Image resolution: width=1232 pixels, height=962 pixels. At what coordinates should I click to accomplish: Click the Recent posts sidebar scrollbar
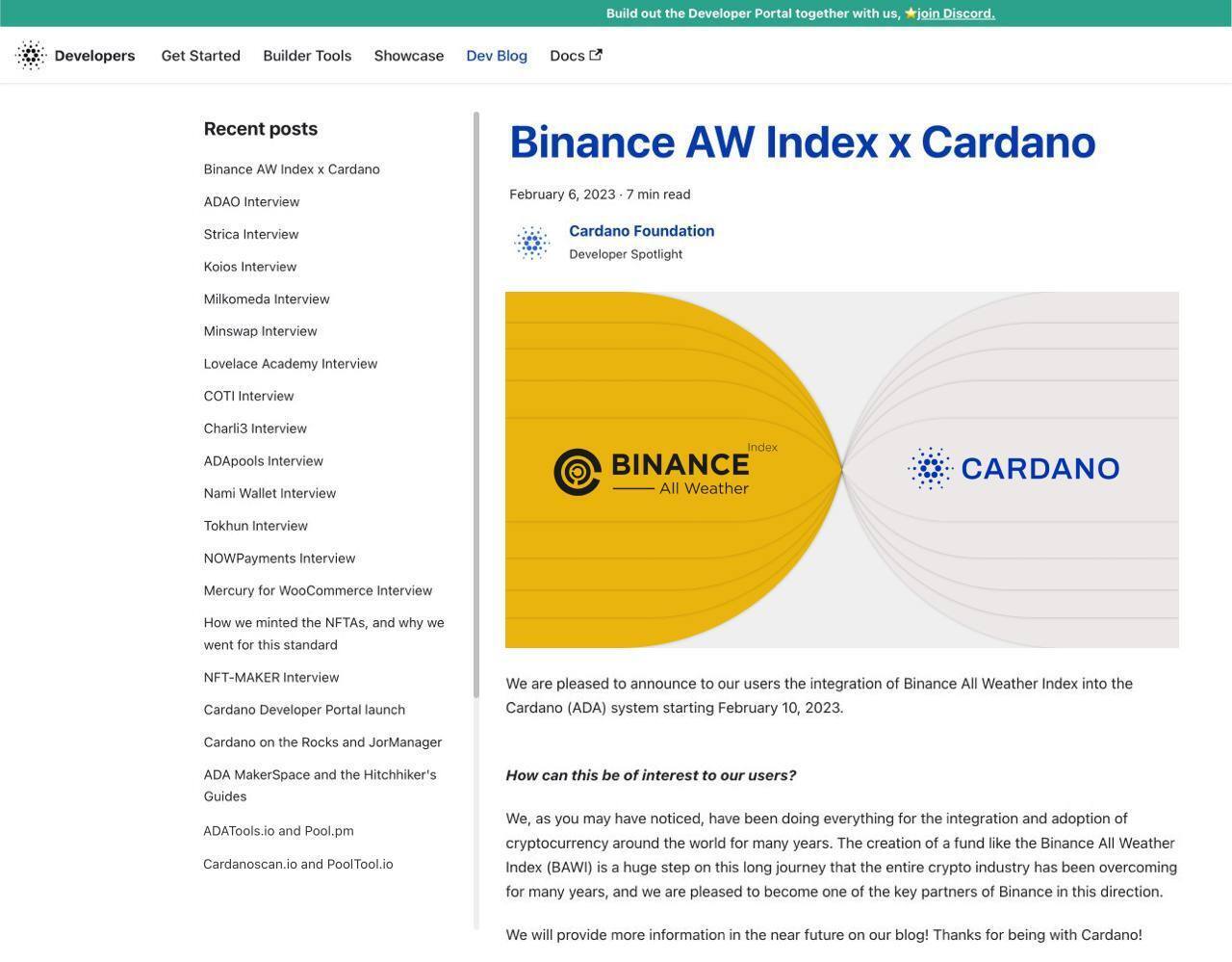(475, 404)
